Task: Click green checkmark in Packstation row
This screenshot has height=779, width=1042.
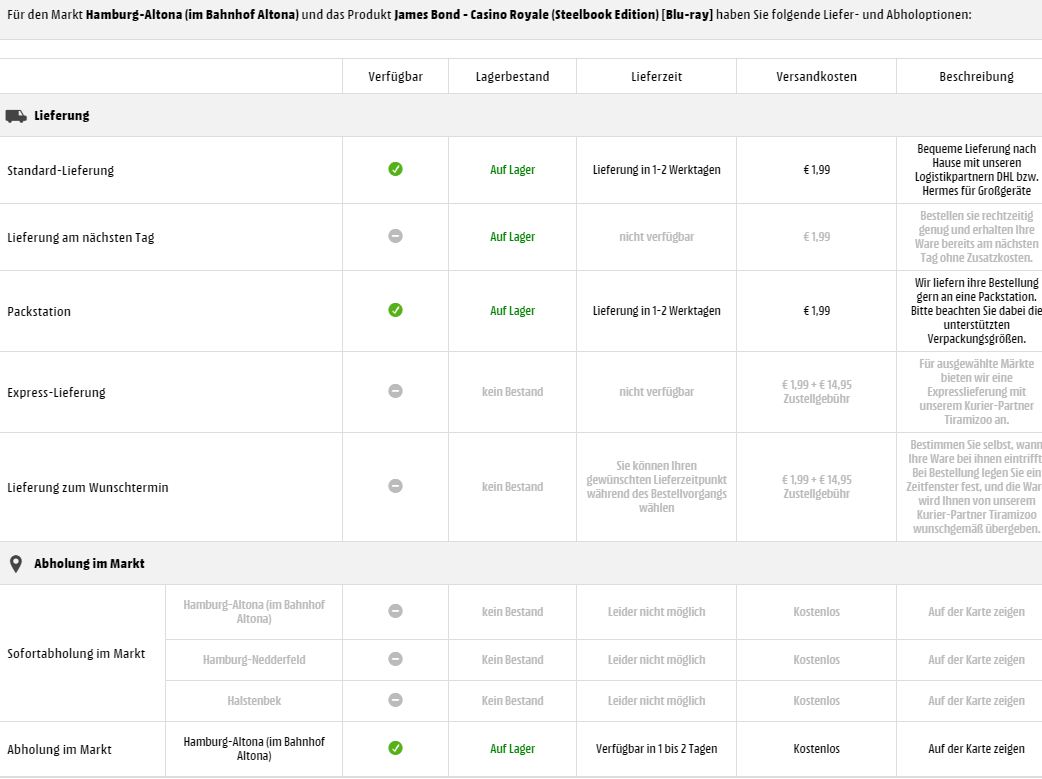Action: (395, 311)
